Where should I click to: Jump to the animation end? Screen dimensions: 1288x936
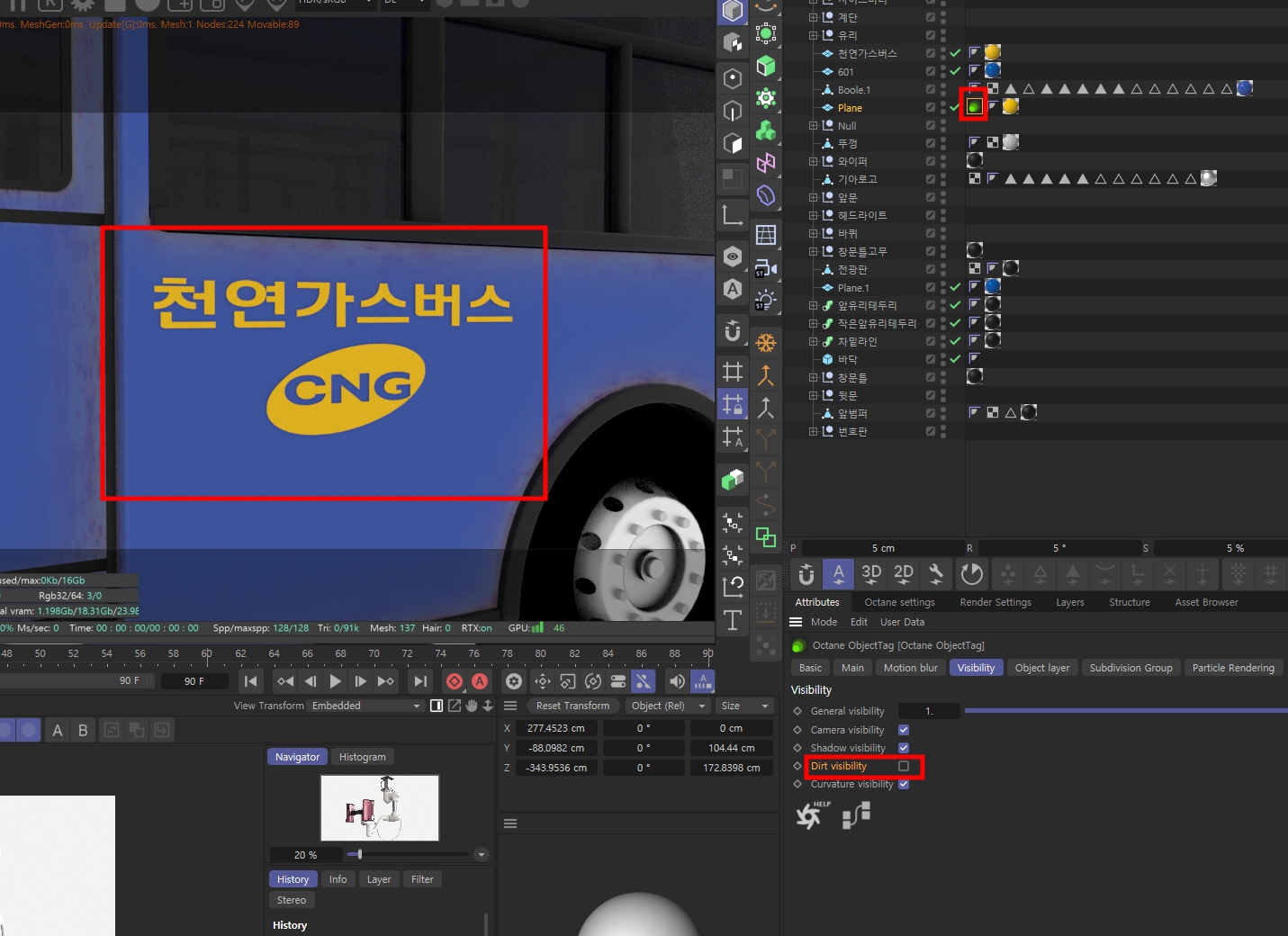(x=420, y=681)
